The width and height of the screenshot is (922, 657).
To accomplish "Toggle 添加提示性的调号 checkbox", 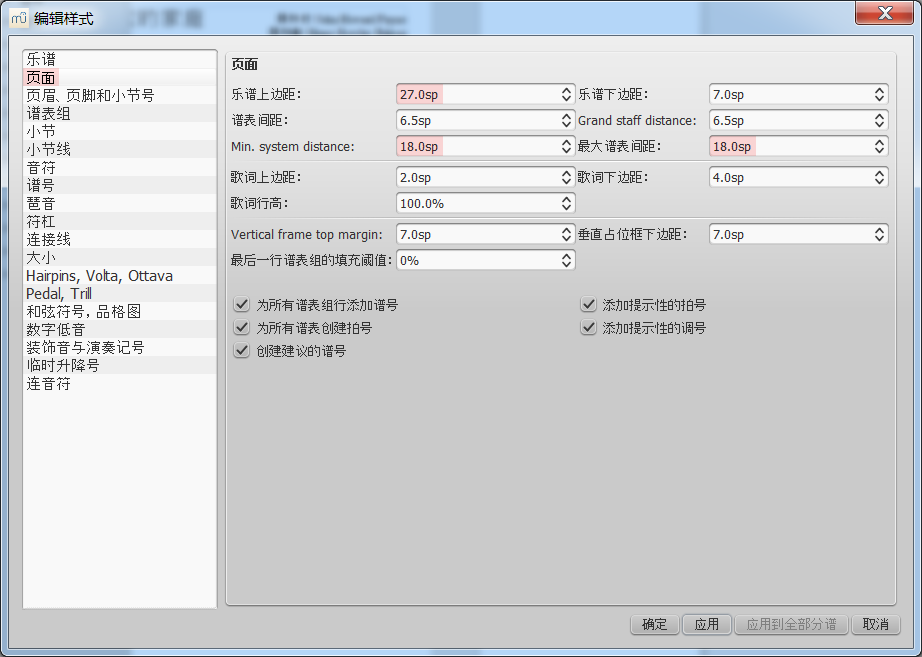I will pos(588,328).
